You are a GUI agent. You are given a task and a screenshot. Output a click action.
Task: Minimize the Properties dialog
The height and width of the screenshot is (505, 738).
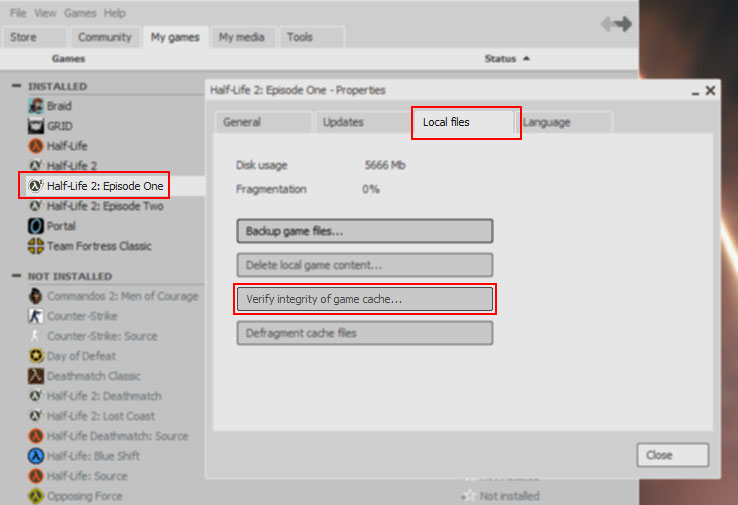click(695, 92)
